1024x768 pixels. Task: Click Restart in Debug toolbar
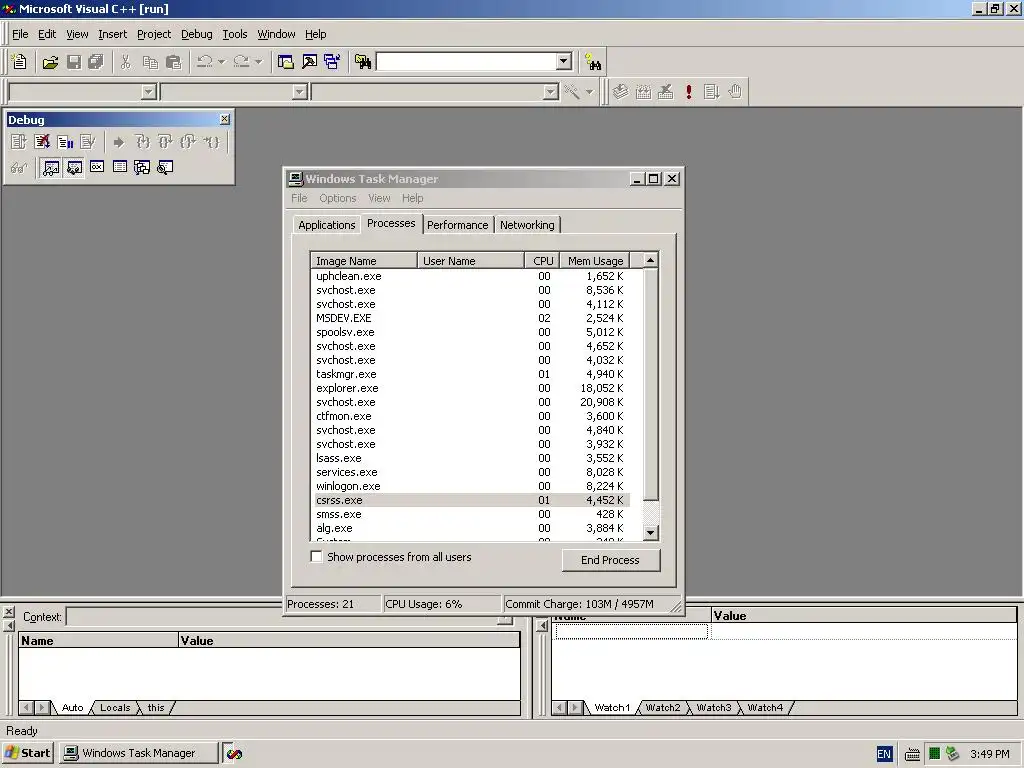[18, 142]
